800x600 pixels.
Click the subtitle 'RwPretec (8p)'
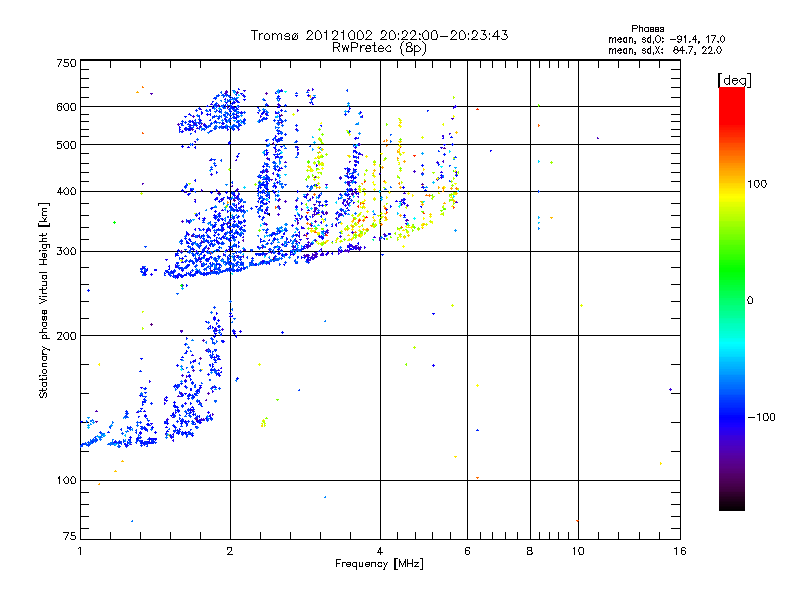[379, 48]
